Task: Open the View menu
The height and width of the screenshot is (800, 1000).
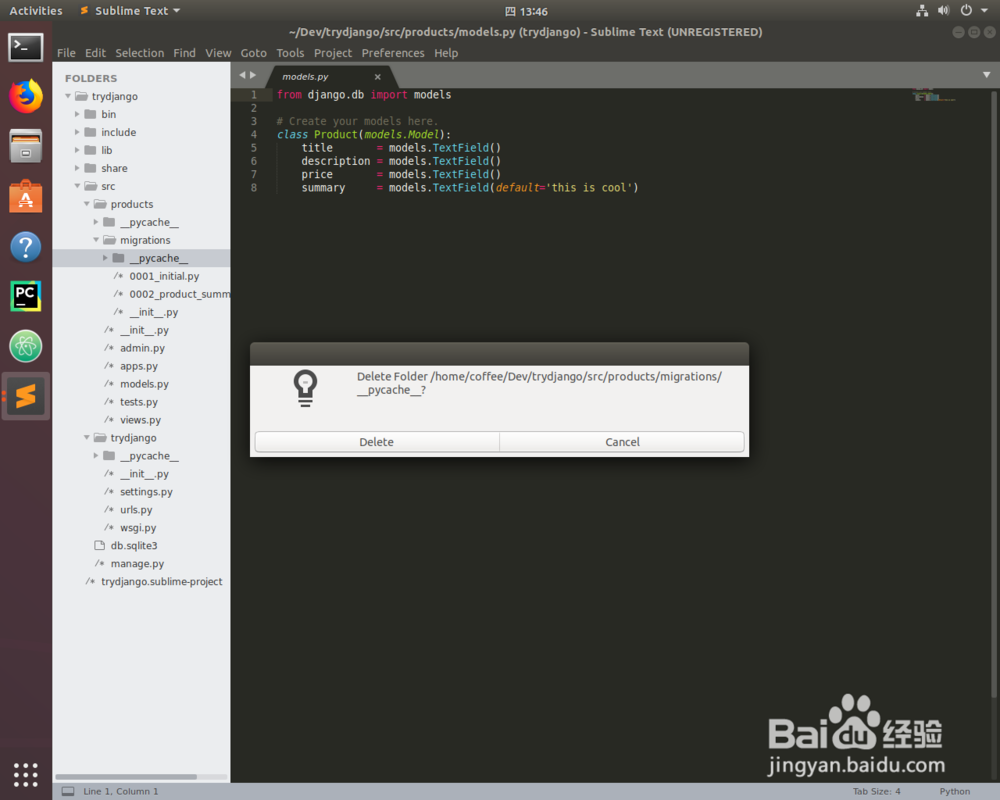Action: click(x=218, y=53)
